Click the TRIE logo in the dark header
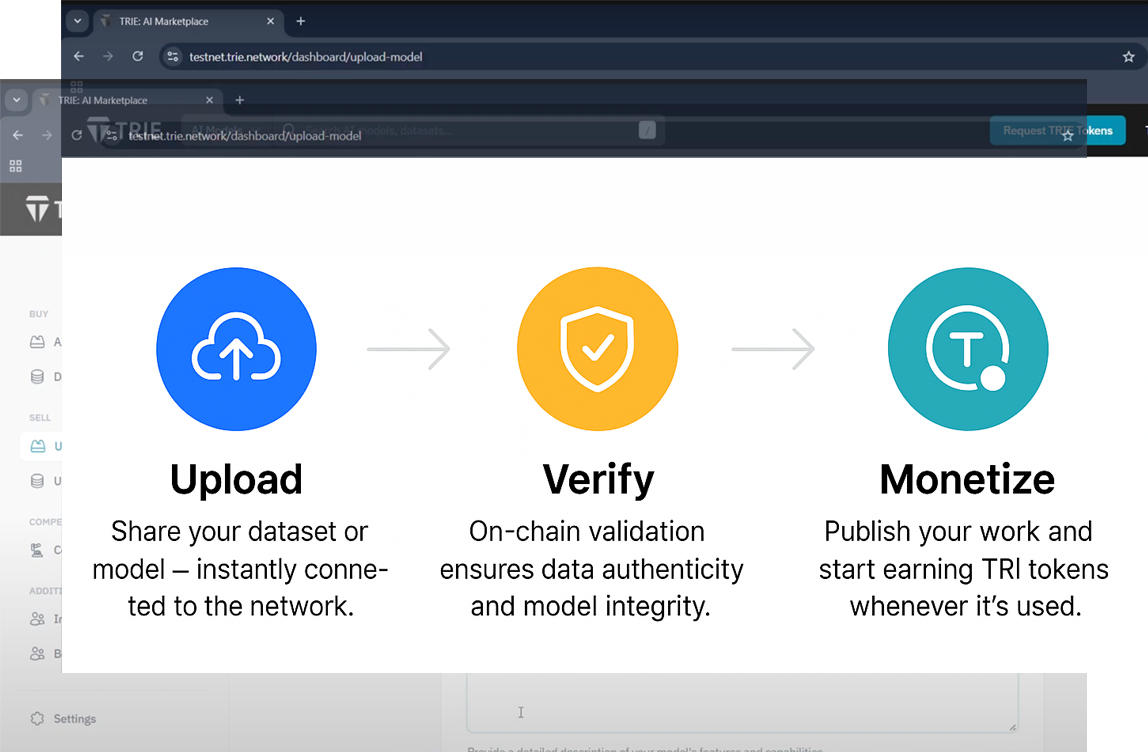This screenshot has width=1148, height=752. 40,210
